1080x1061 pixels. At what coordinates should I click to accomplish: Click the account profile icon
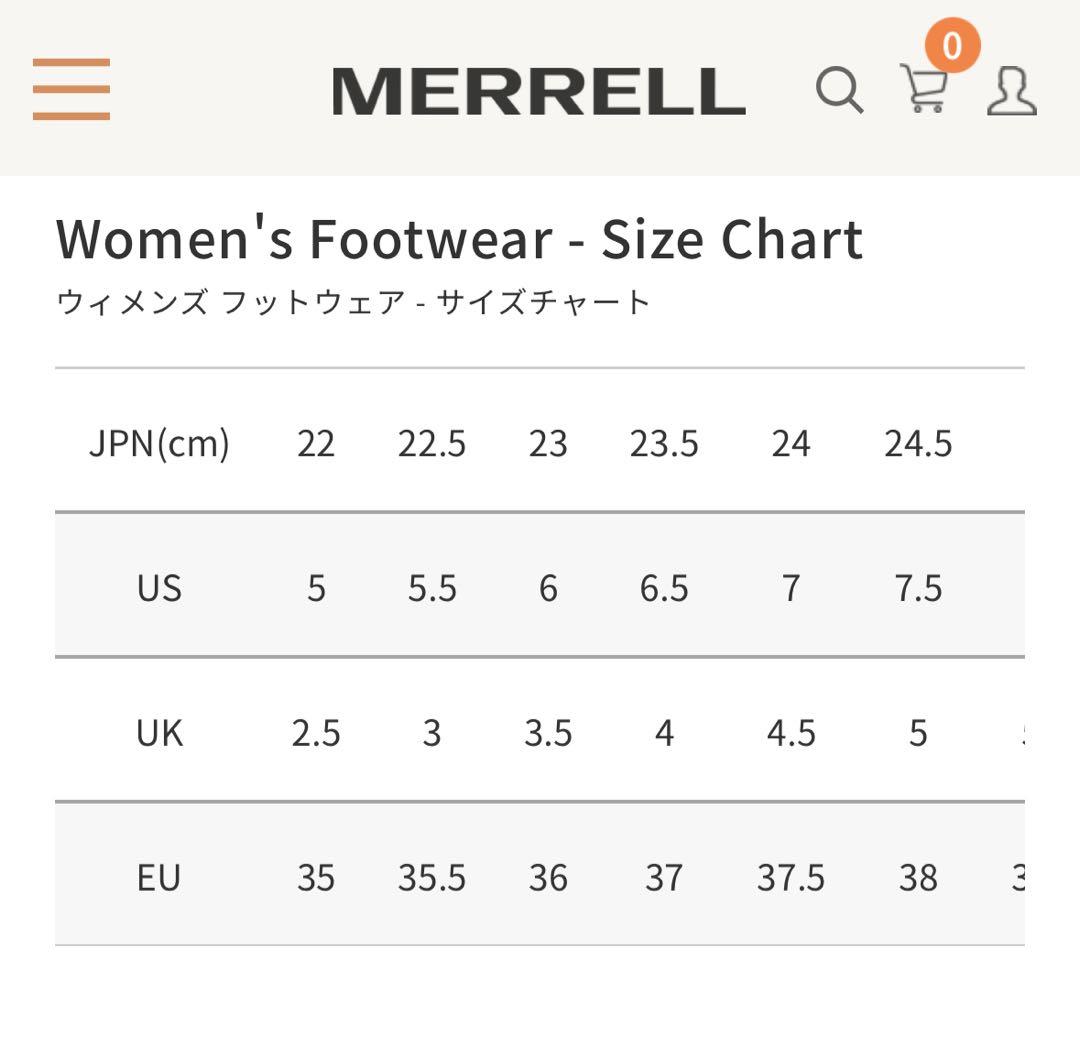tap(1013, 92)
